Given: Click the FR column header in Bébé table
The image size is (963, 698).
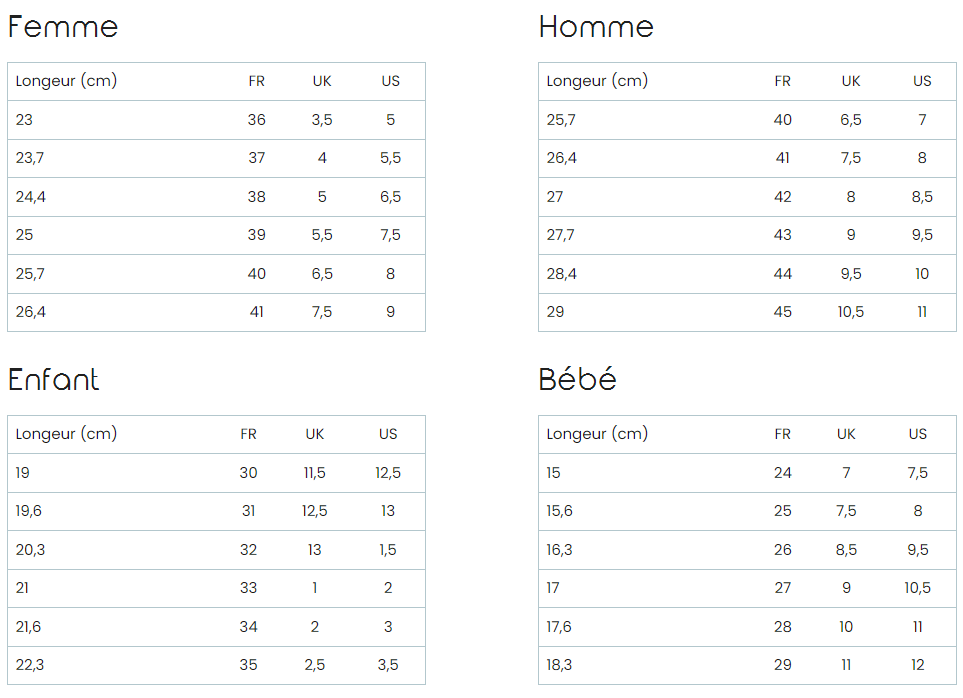Looking at the screenshot, I should point(782,434).
